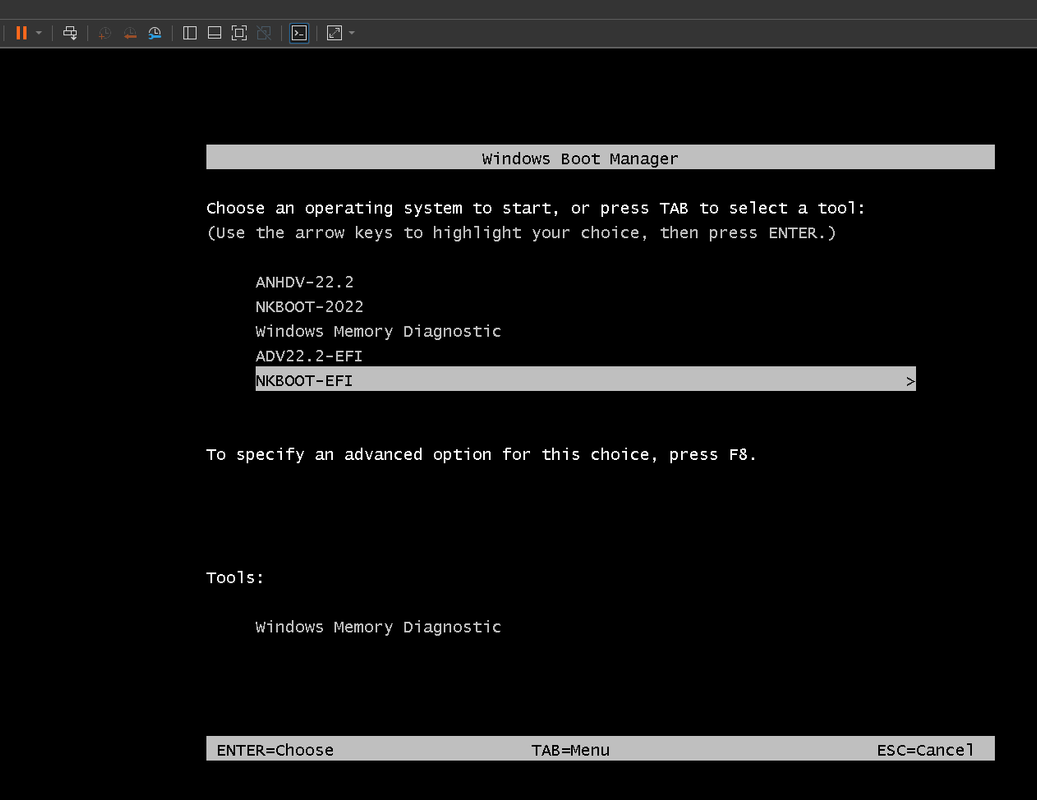Enter full screen mode
This screenshot has width=1037, height=800.
[x=239, y=33]
